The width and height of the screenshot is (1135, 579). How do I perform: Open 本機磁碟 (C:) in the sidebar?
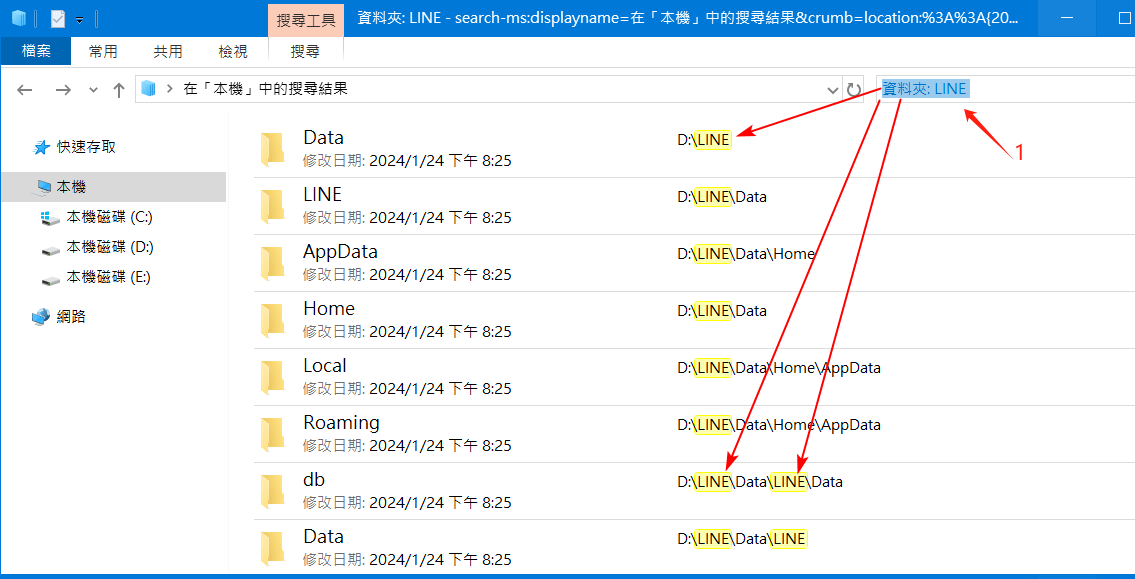(109, 217)
